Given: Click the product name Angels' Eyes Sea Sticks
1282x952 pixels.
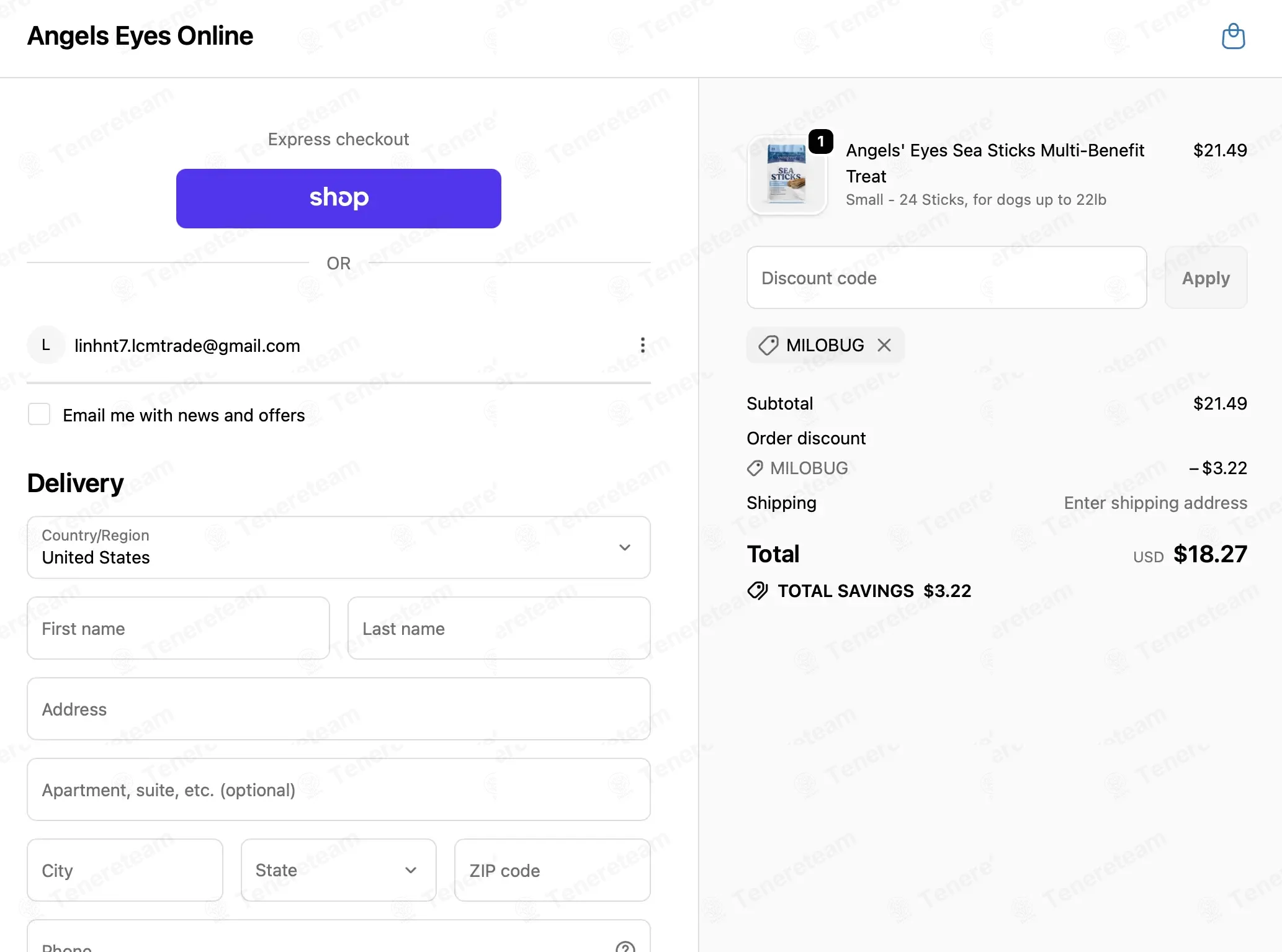Looking at the screenshot, I should pos(995,163).
